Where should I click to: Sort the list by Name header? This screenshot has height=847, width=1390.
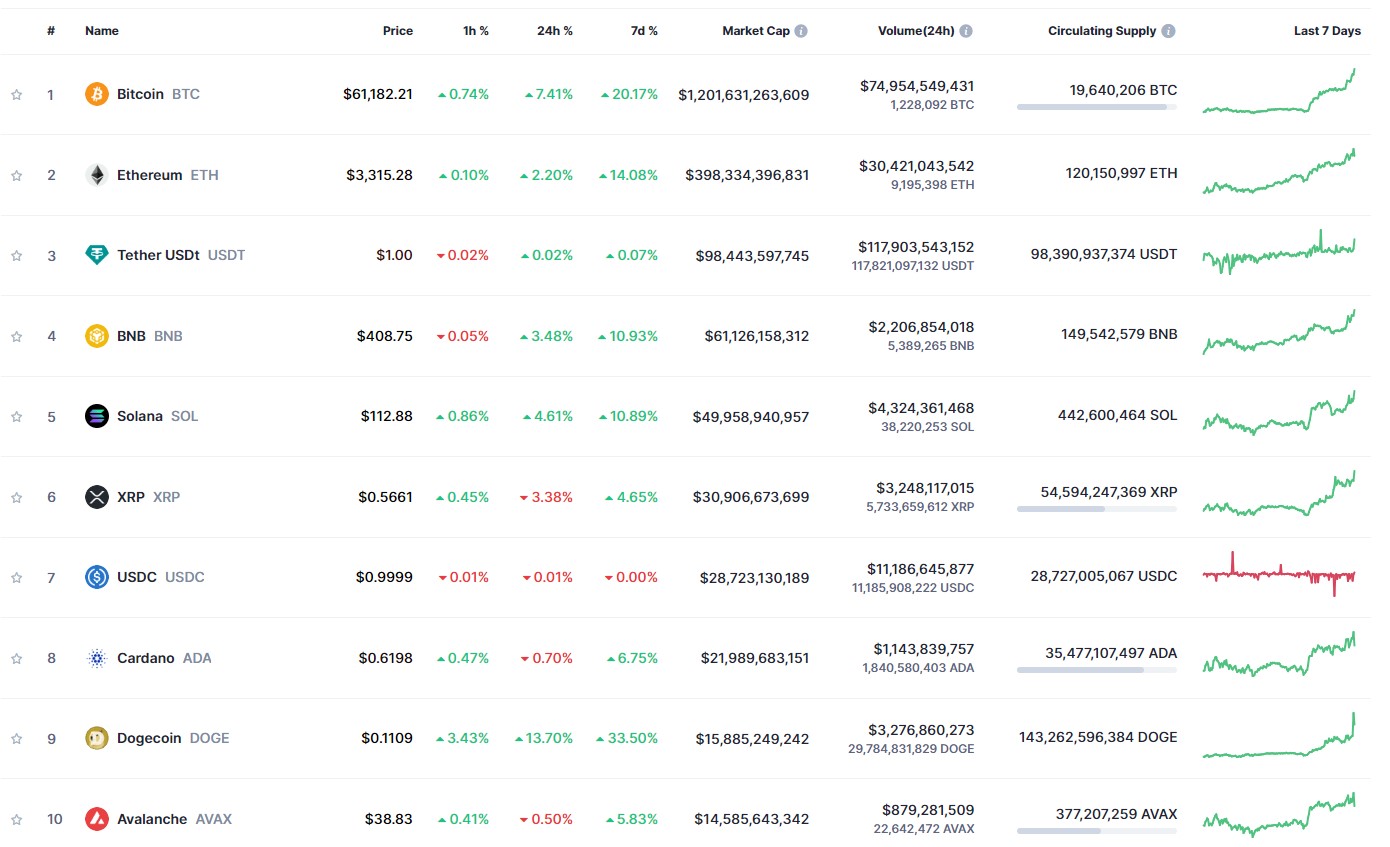[101, 31]
